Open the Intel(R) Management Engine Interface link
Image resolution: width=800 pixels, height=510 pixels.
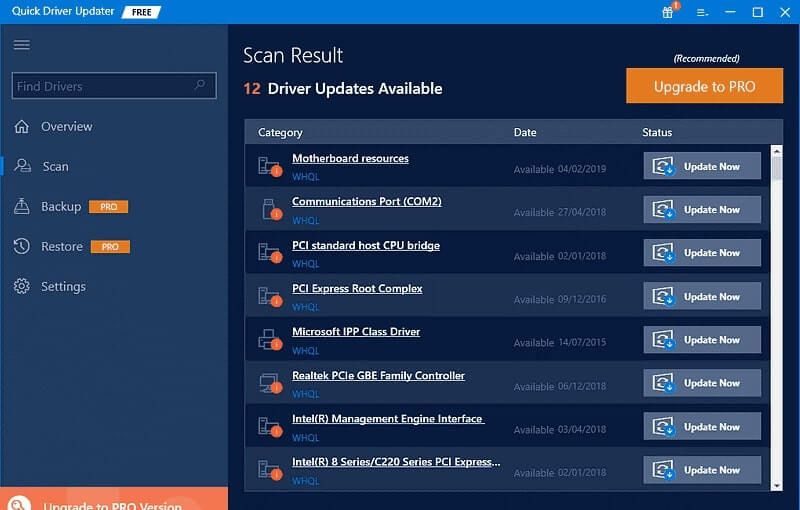pyautogui.click(x=388, y=419)
